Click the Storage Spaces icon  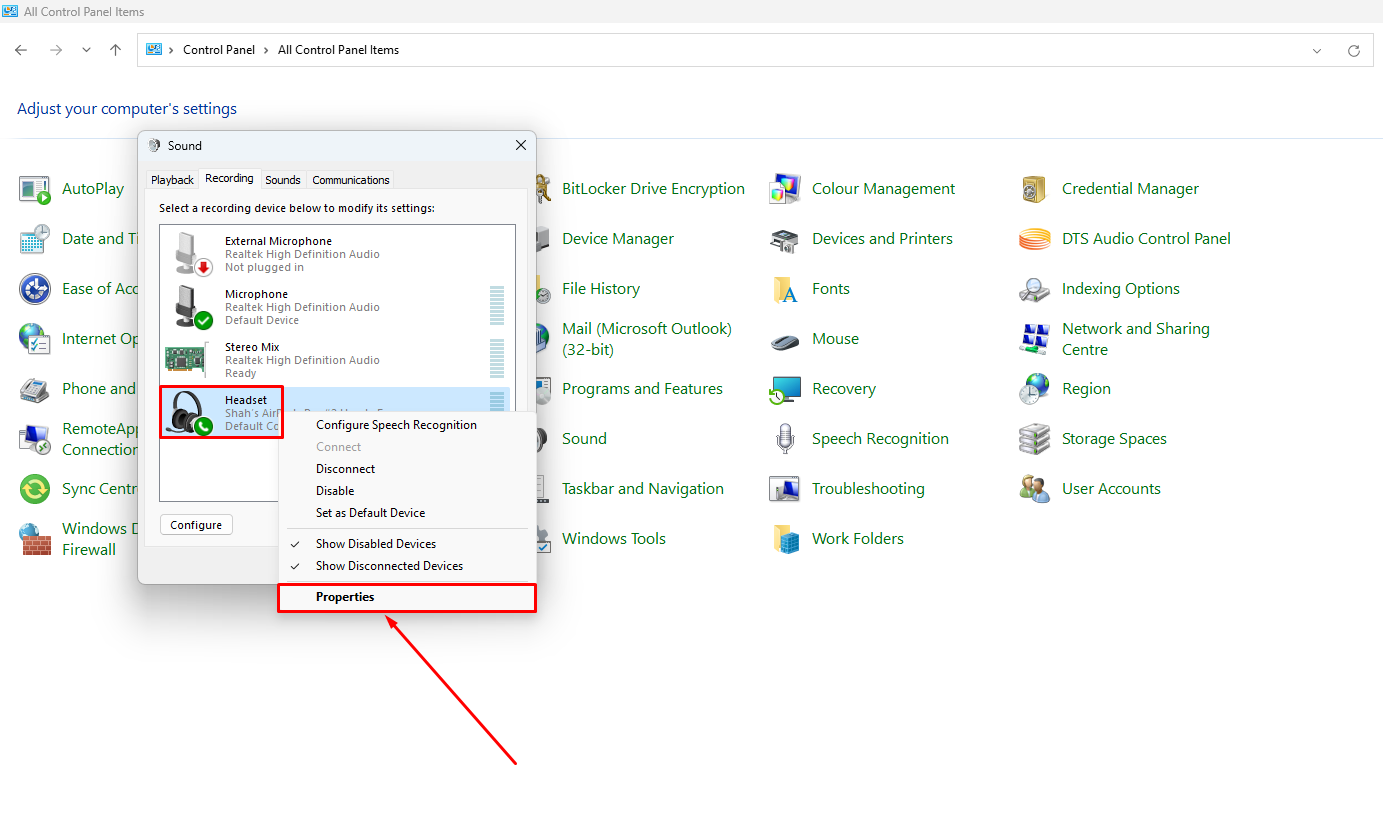[x=1035, y=439]
